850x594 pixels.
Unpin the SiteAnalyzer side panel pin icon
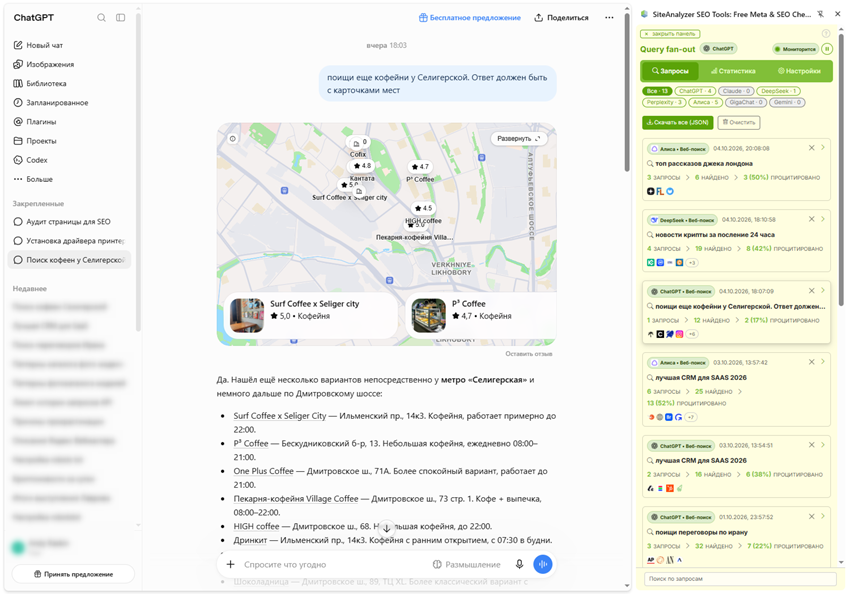pos(820,14)
